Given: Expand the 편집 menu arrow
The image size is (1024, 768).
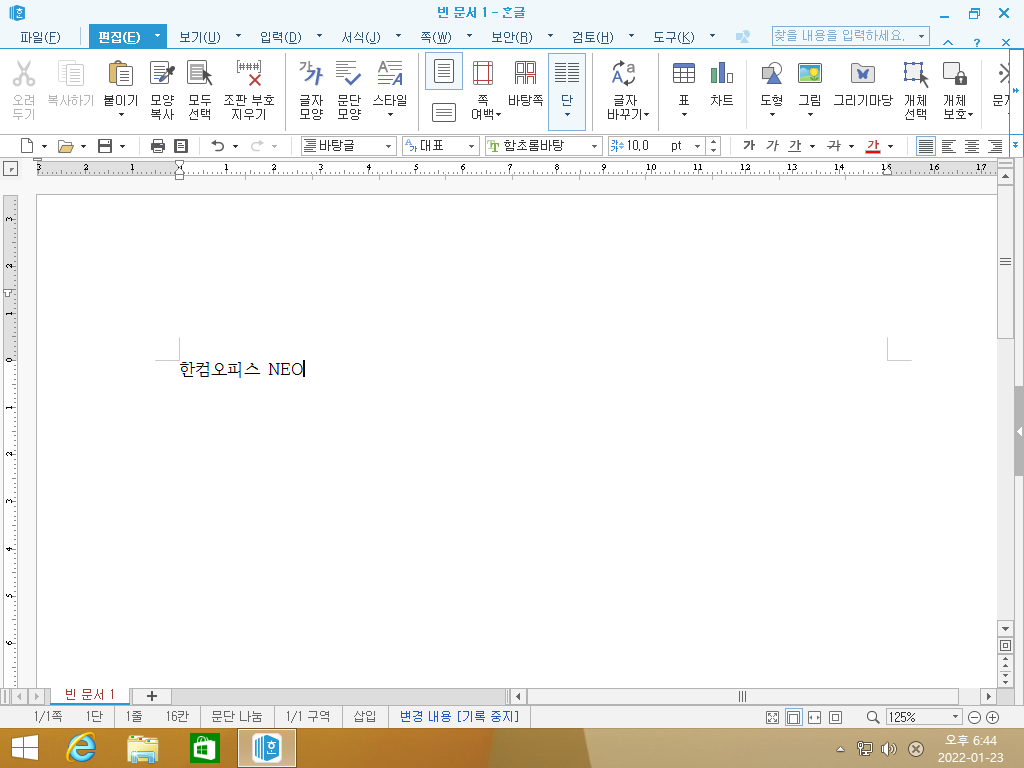Looking at the screenshot, I should pos(157,36).
